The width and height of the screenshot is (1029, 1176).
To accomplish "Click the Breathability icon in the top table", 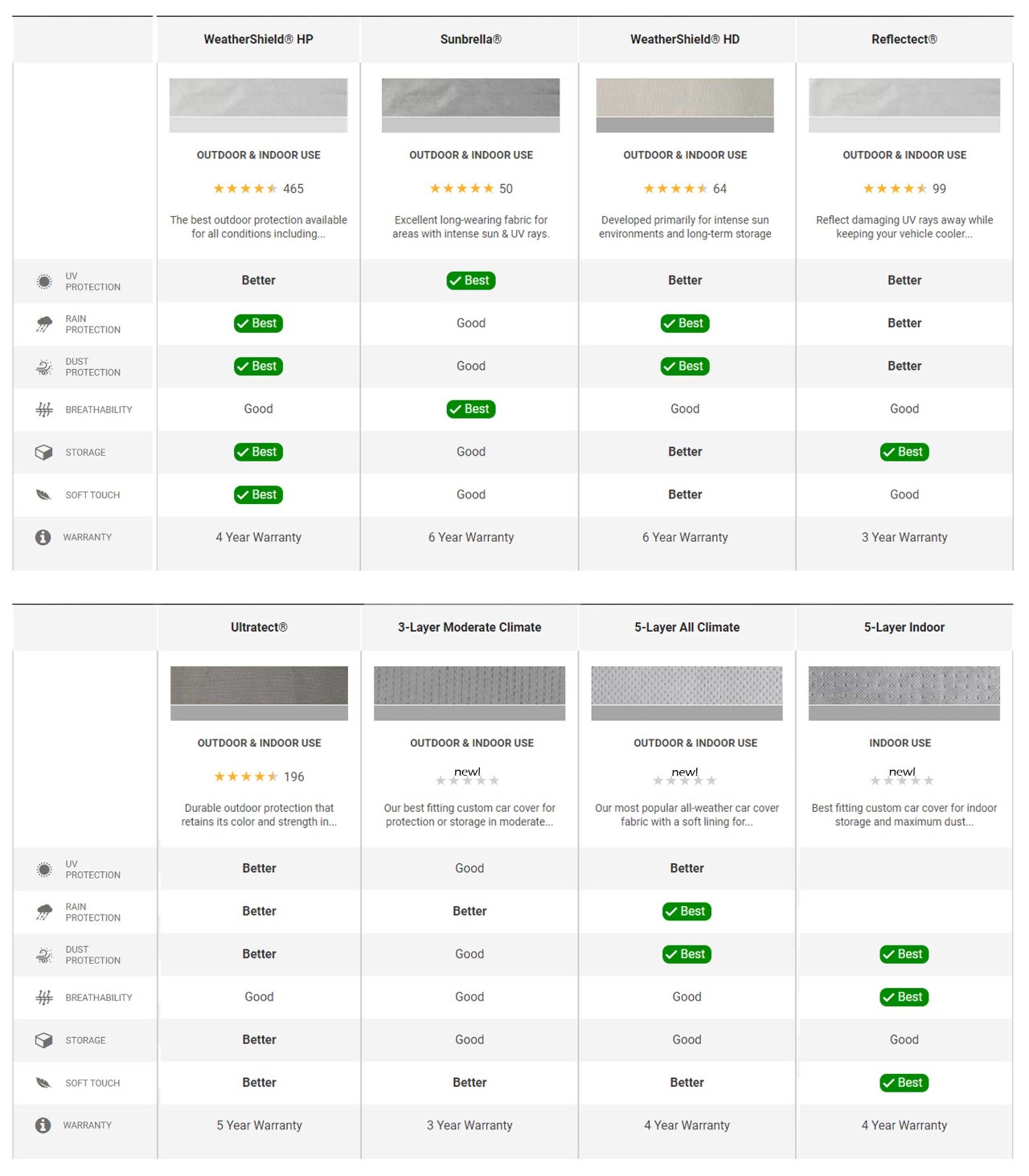I will point(44,410).
